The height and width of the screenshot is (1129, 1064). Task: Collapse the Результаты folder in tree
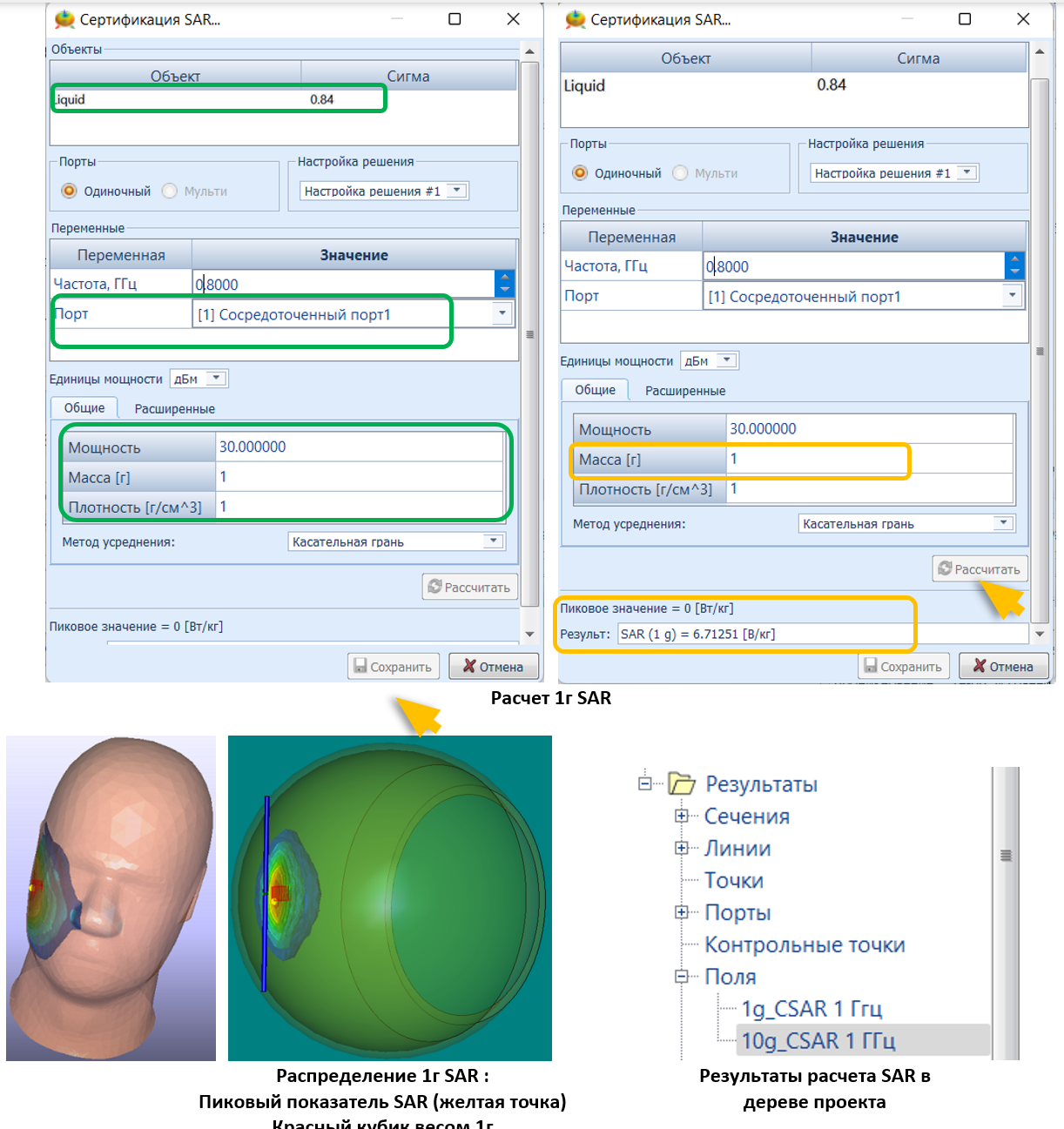[x=644, y=783]
